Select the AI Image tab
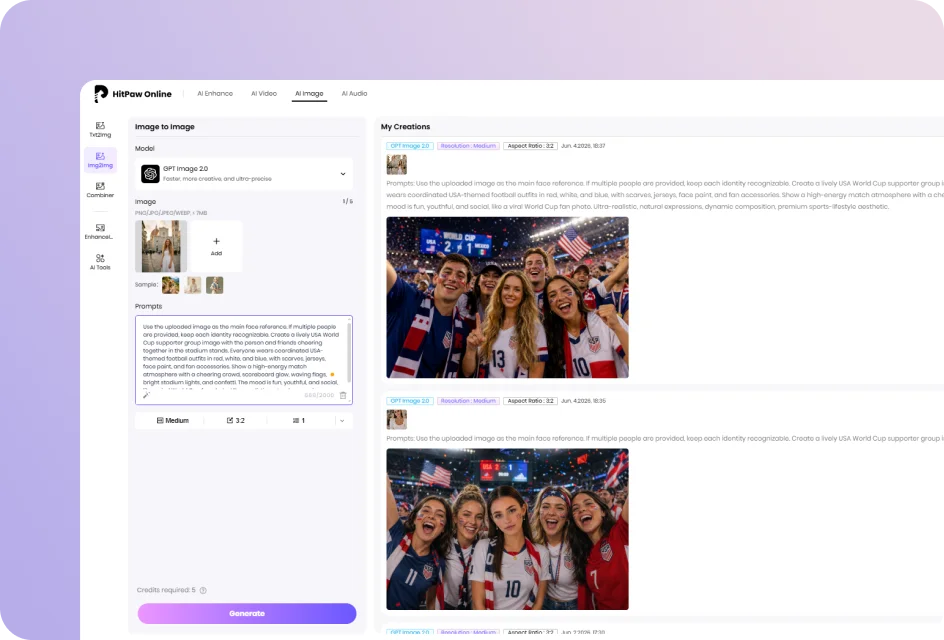The image size is (944, 640). click(x=309, y=93)
